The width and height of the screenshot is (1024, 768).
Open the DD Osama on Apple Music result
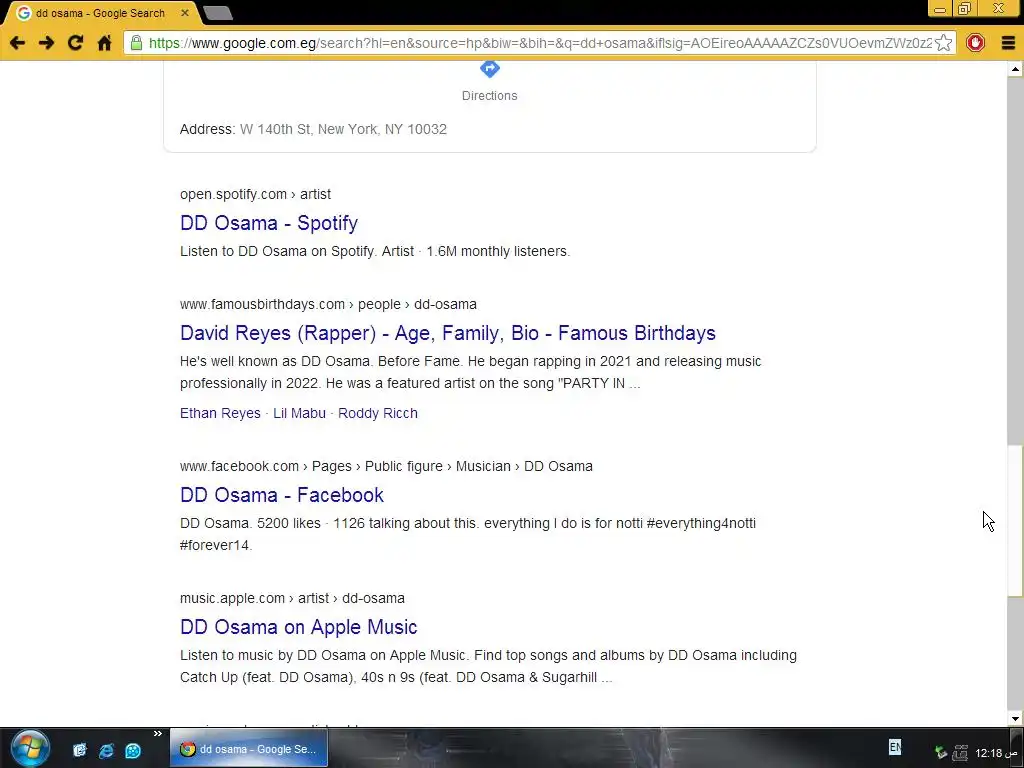tap(298, 627)
